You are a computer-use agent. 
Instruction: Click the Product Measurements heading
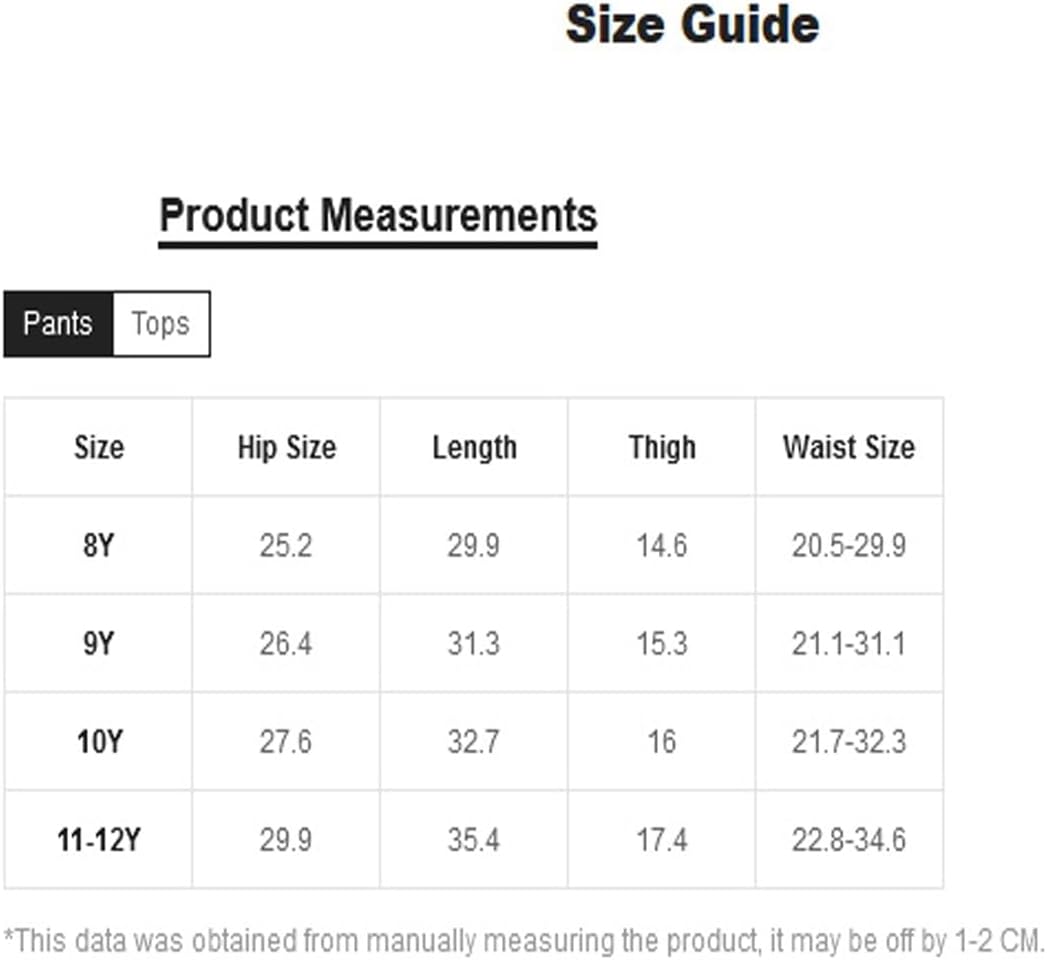click(x=378, y=216)
